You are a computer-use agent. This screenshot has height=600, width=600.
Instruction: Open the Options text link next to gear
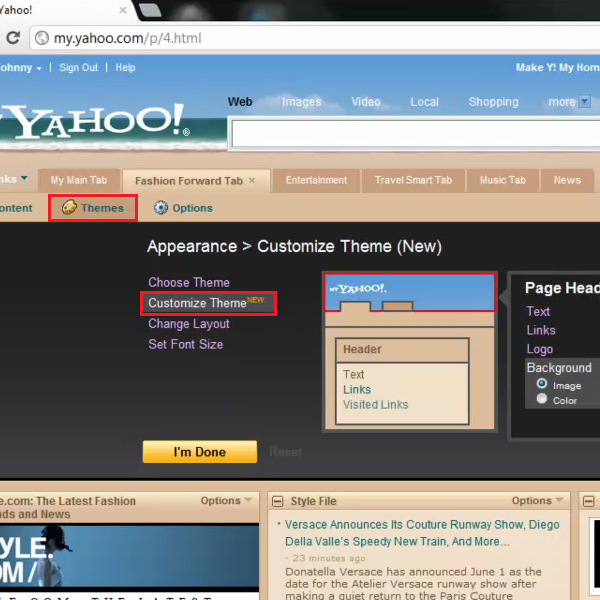click(x=192, y=208)
